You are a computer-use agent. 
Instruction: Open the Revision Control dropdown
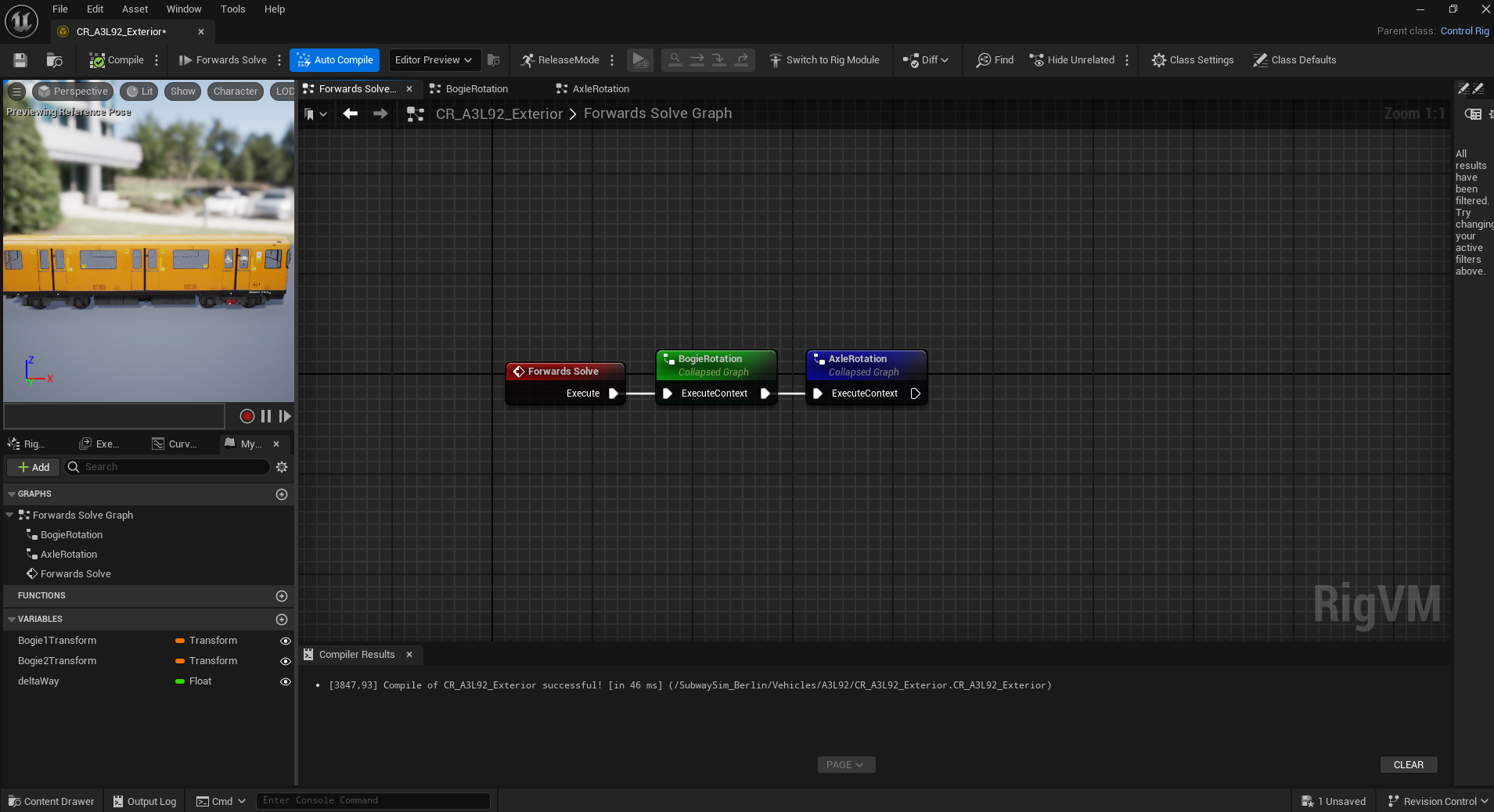click(1438, 801)
